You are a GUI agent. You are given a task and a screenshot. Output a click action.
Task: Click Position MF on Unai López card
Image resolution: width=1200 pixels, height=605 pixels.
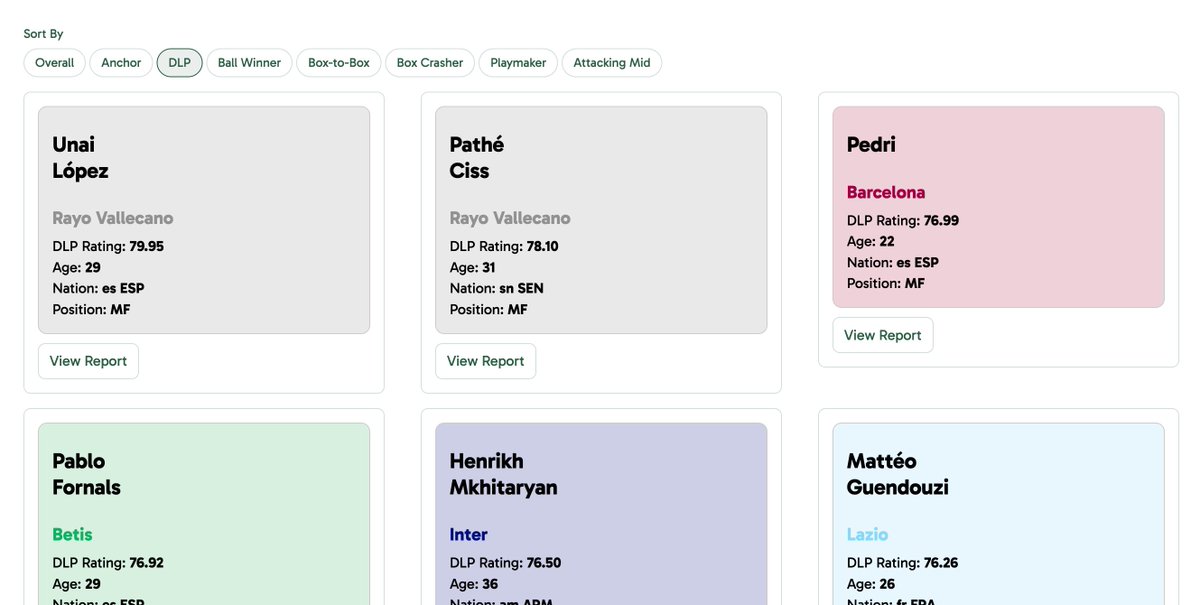click(91, 309)
